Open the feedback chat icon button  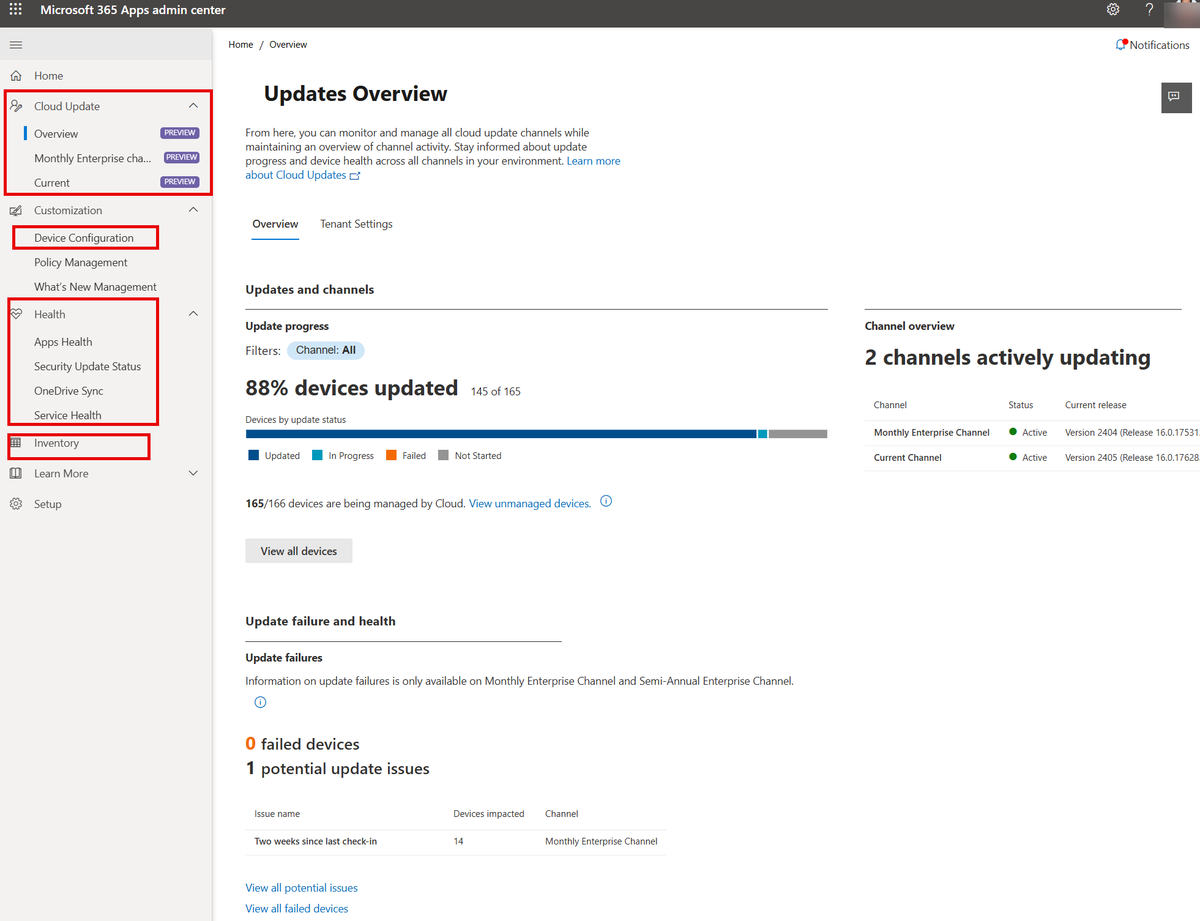click(x=1174, y=97)
